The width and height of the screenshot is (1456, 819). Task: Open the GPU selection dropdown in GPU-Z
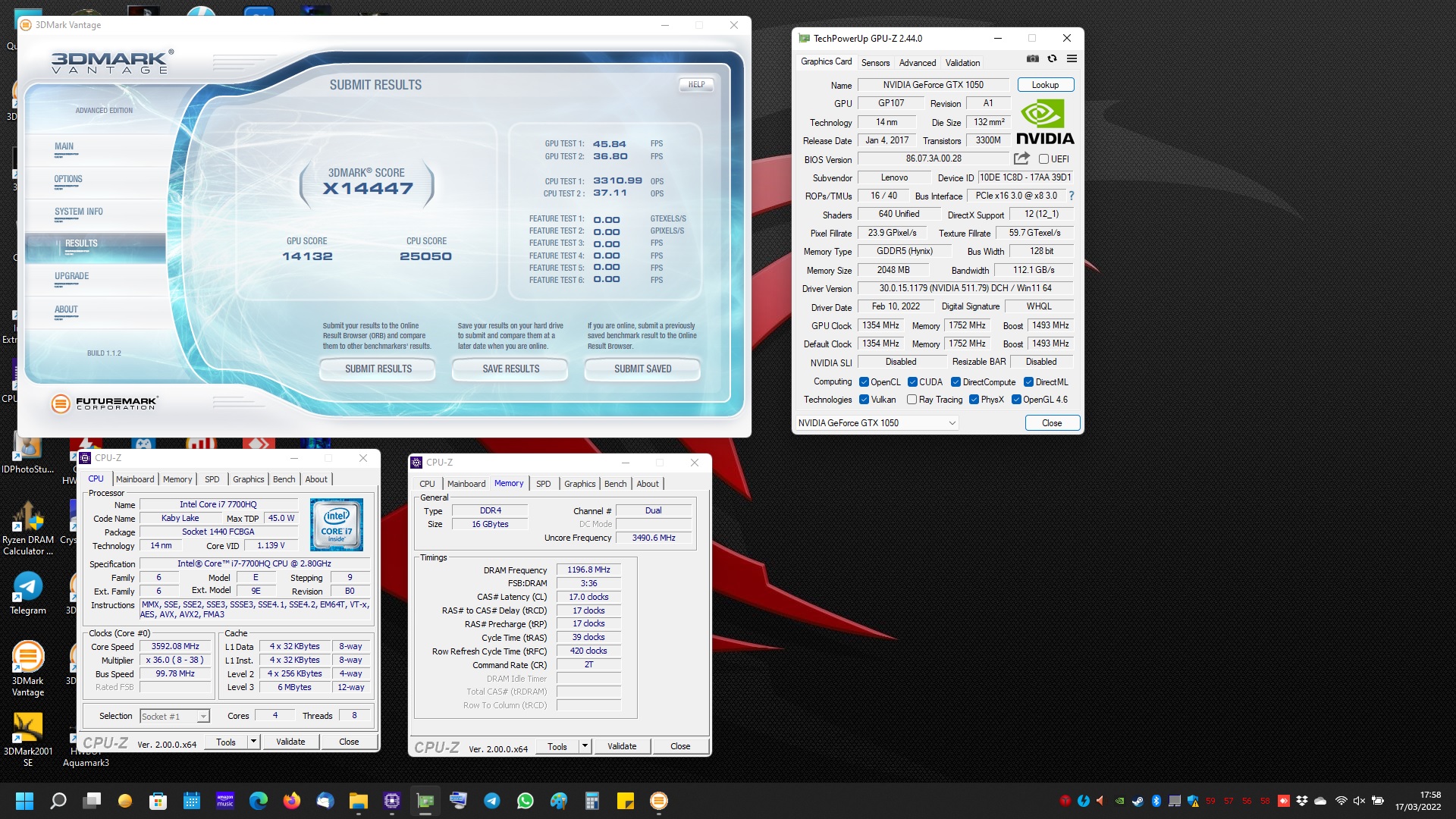pyautogui.click(x=877, y=423)
